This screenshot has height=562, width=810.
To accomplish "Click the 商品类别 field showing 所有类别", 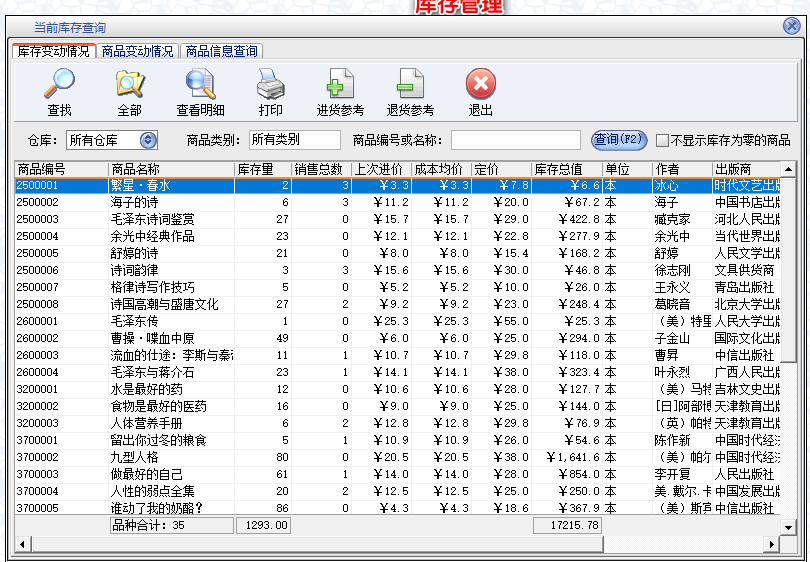I will tap(294, 139).
